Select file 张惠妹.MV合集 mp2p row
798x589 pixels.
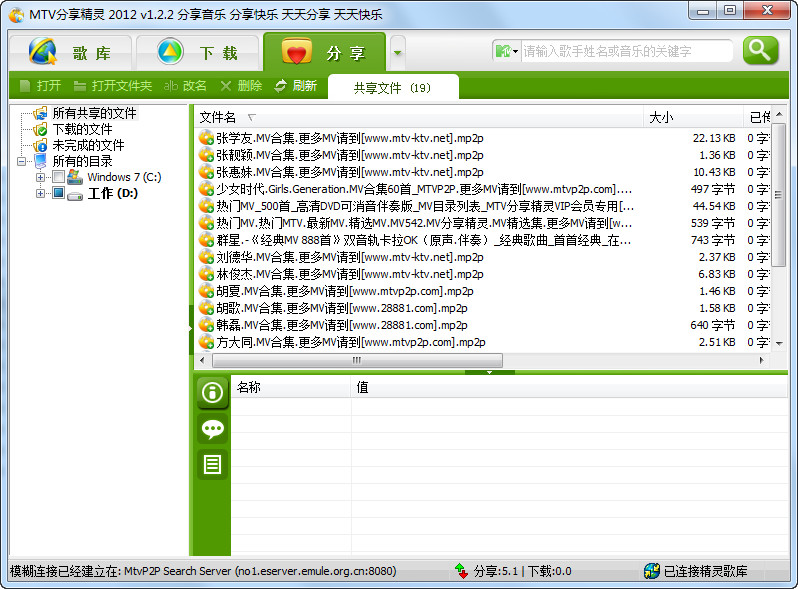click(484, 172)
